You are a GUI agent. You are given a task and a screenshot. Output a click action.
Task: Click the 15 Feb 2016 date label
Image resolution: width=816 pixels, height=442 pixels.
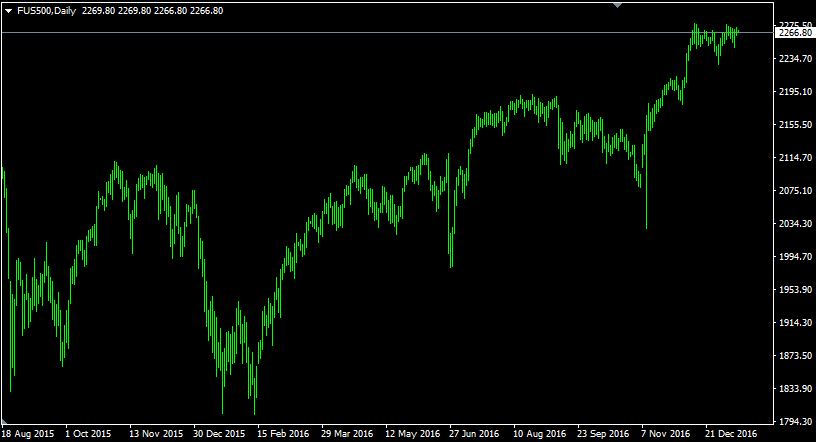coord(283,433)
